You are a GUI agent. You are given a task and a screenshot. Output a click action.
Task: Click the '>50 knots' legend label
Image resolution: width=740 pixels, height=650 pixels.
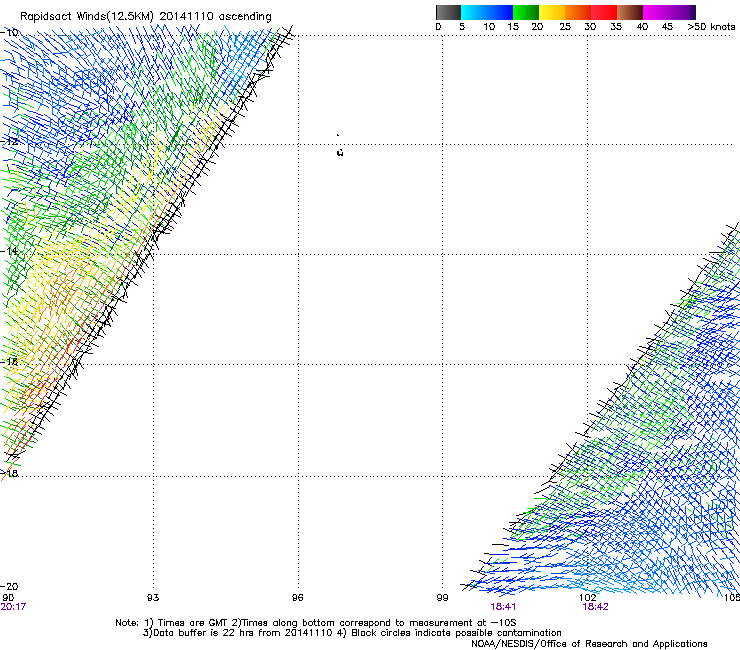point(711,27)
